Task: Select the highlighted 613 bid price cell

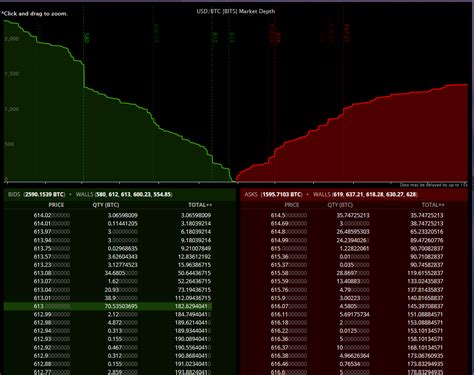Action: pos(52,306)
